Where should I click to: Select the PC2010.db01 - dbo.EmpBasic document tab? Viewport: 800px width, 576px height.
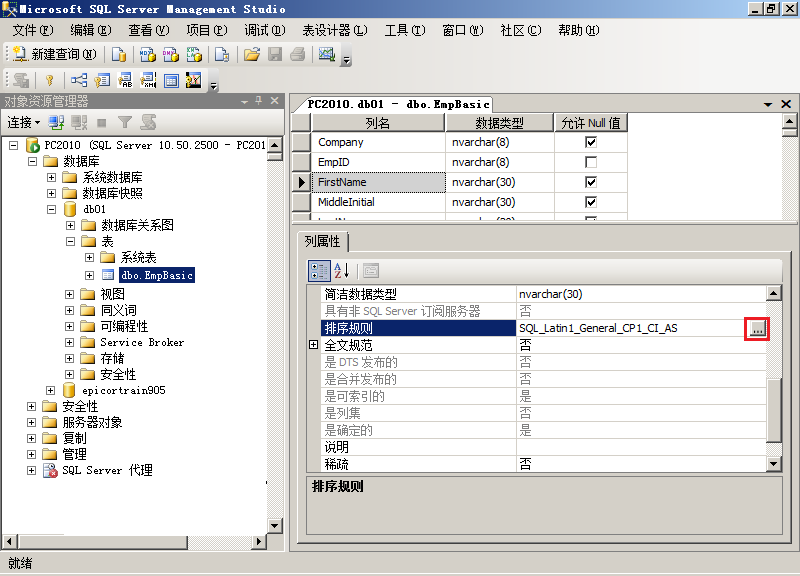[x=398, y=104]
